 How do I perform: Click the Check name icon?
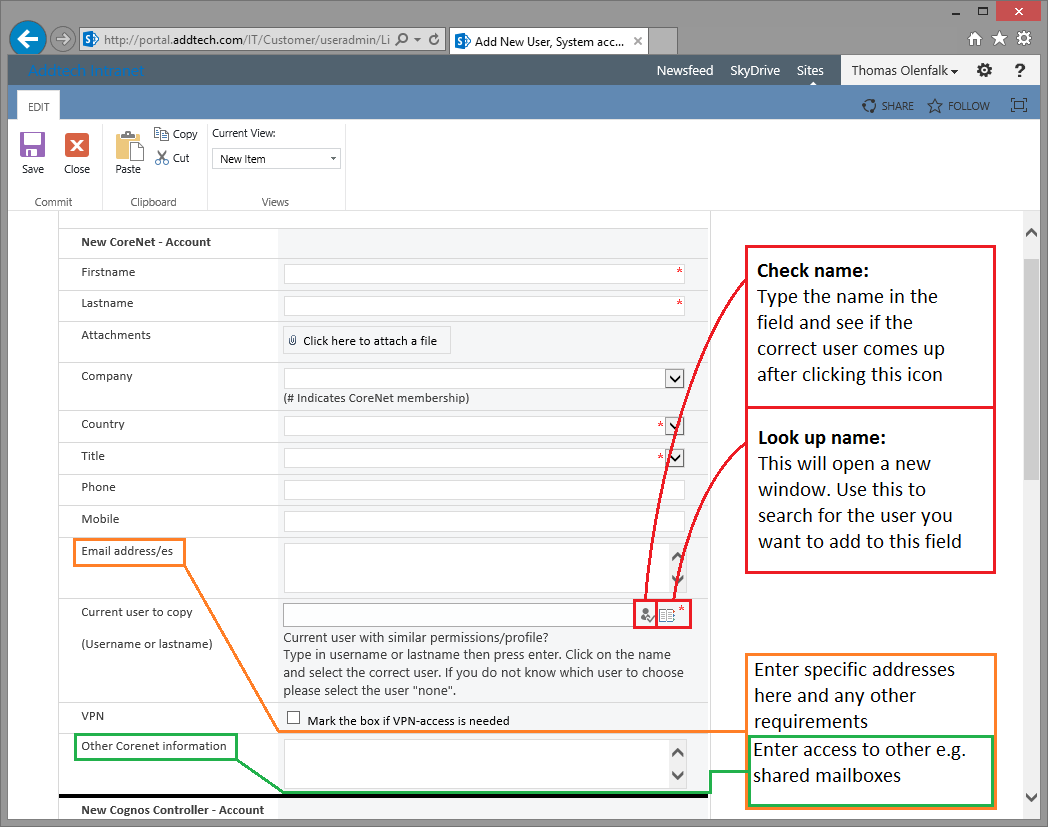[x=646, y=614]
